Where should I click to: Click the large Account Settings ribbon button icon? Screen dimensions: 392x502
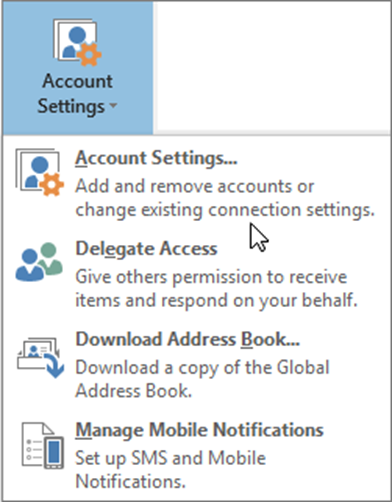click(77, 42)
